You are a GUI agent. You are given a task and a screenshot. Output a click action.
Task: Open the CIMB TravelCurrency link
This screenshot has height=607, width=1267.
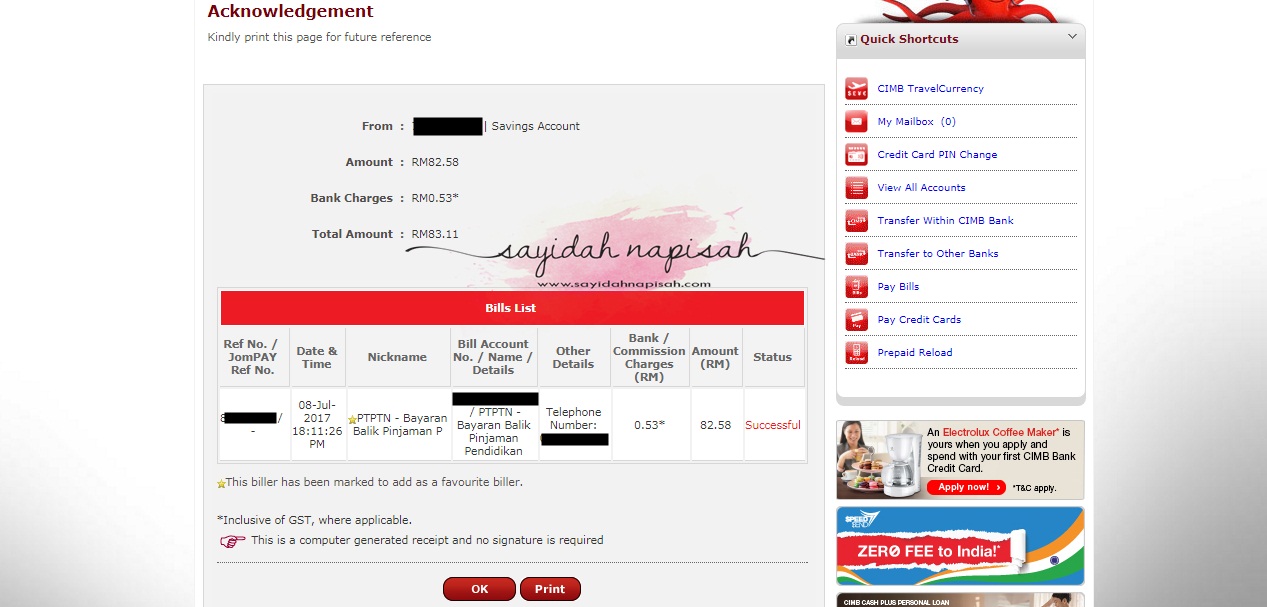point(930,88)
